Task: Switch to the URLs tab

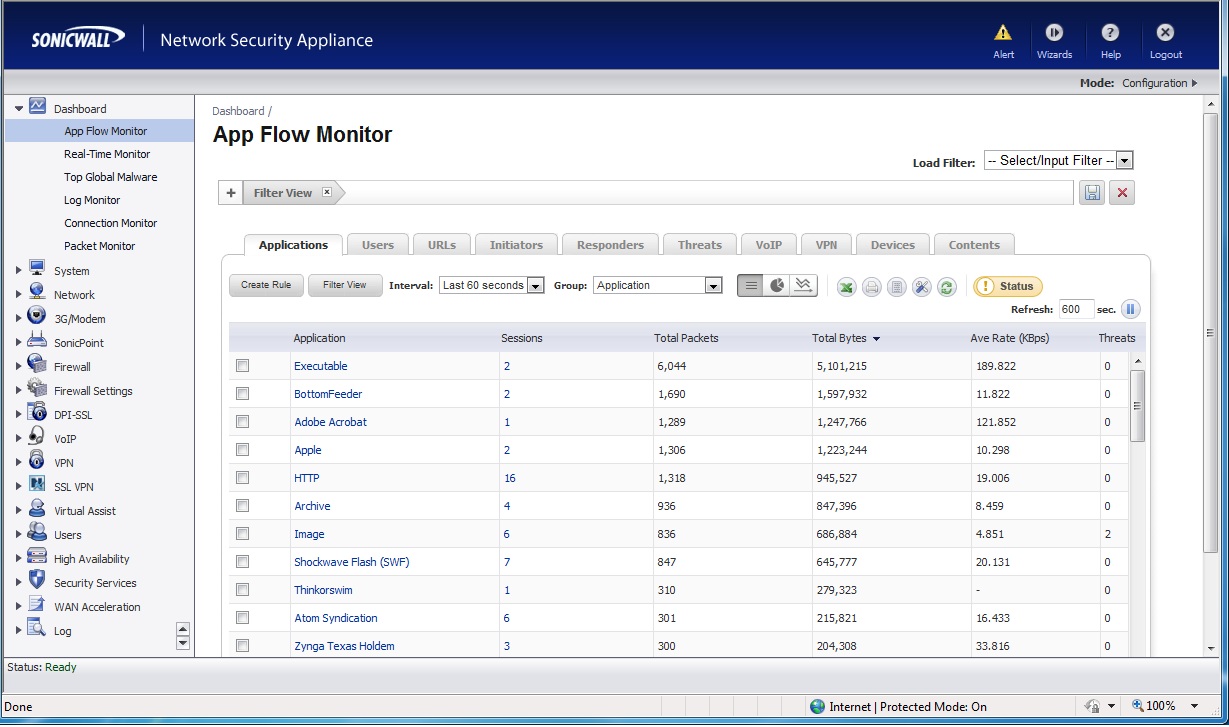Action: (x=441, y=245)
